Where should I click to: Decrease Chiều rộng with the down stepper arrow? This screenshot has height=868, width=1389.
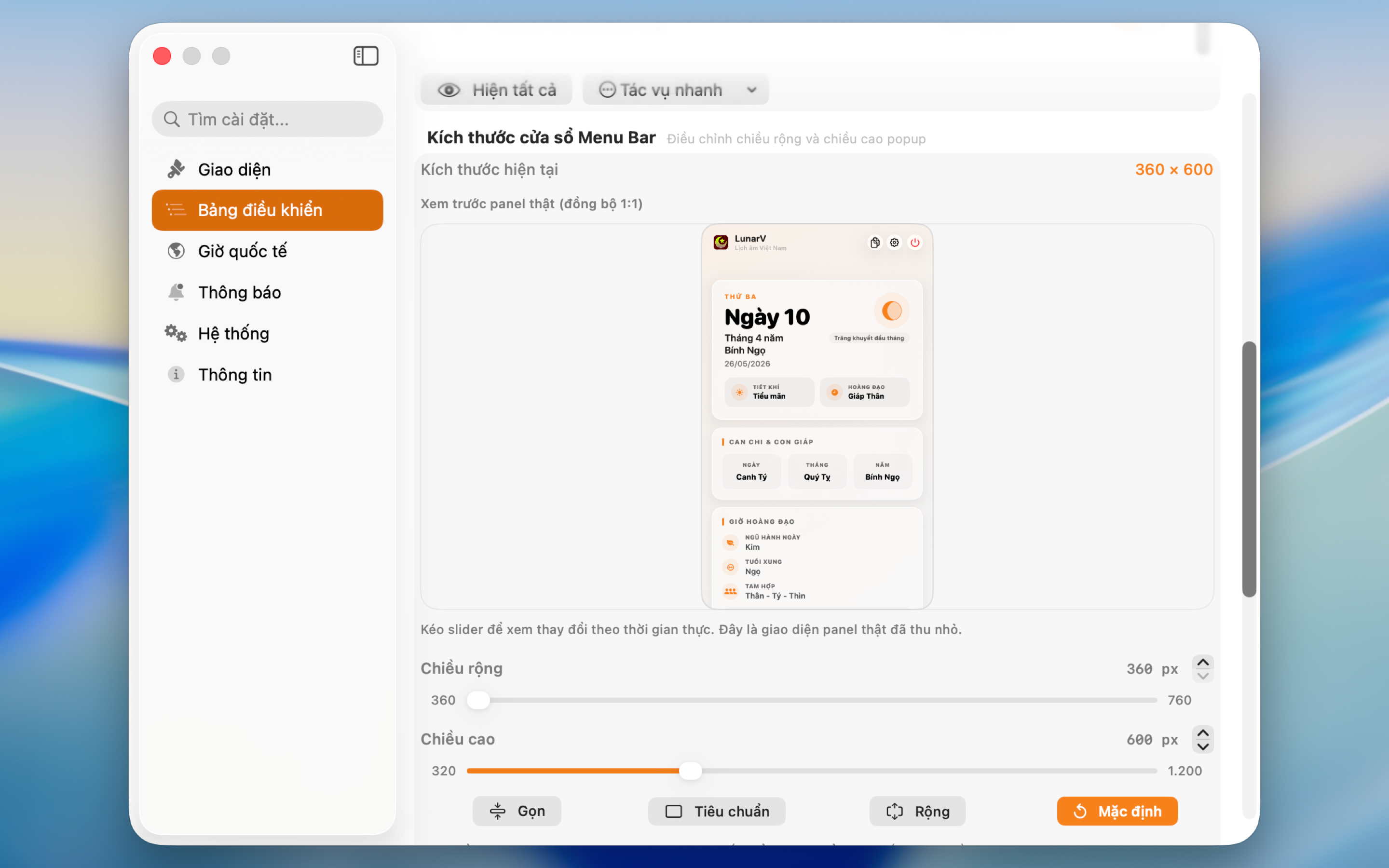[x=1202, y=676]
